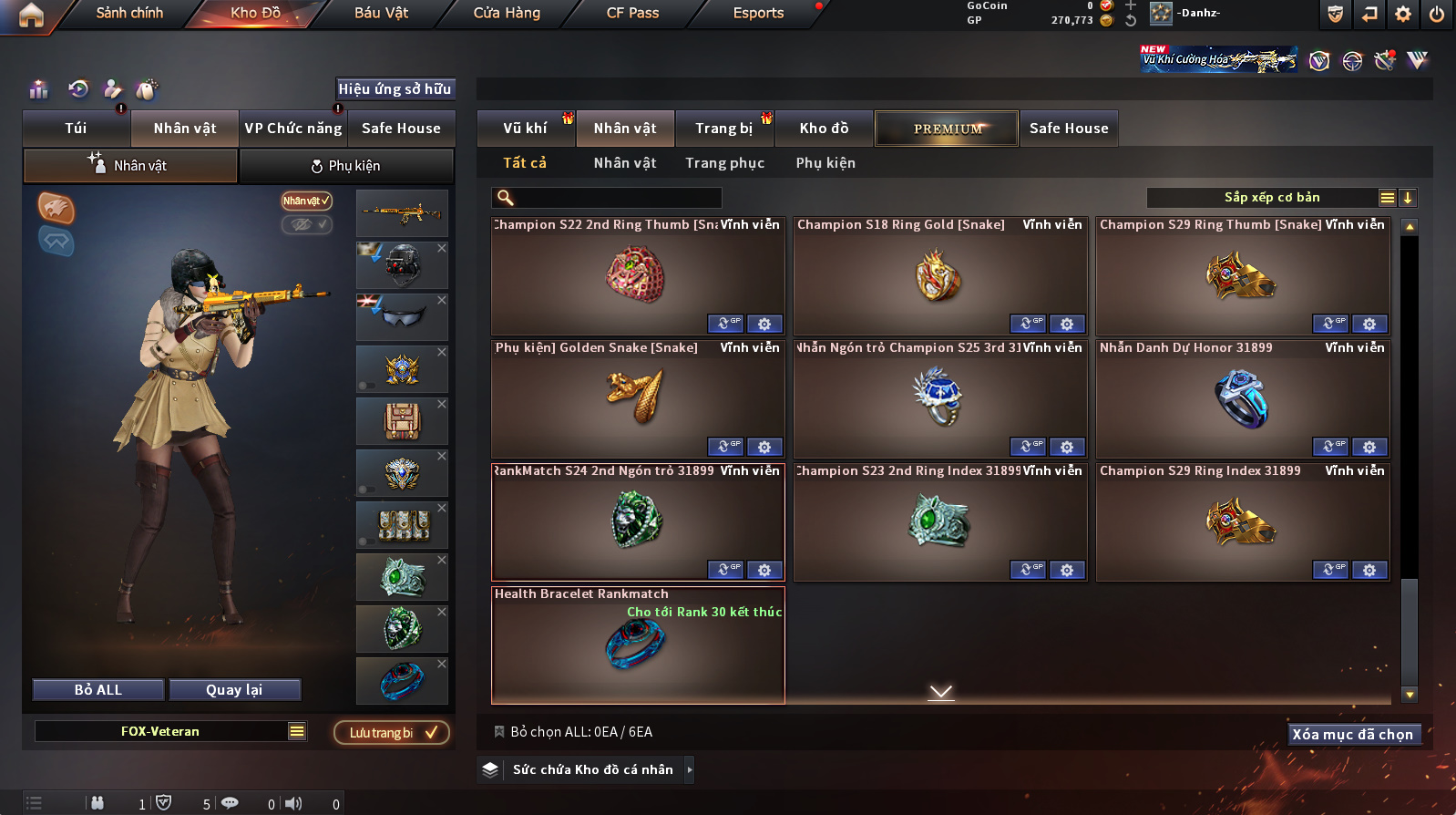The image size is (1456, 815).
Task: Open gear settings on Nhẫn Danh Dự Honor
Action: [1369, 447]
